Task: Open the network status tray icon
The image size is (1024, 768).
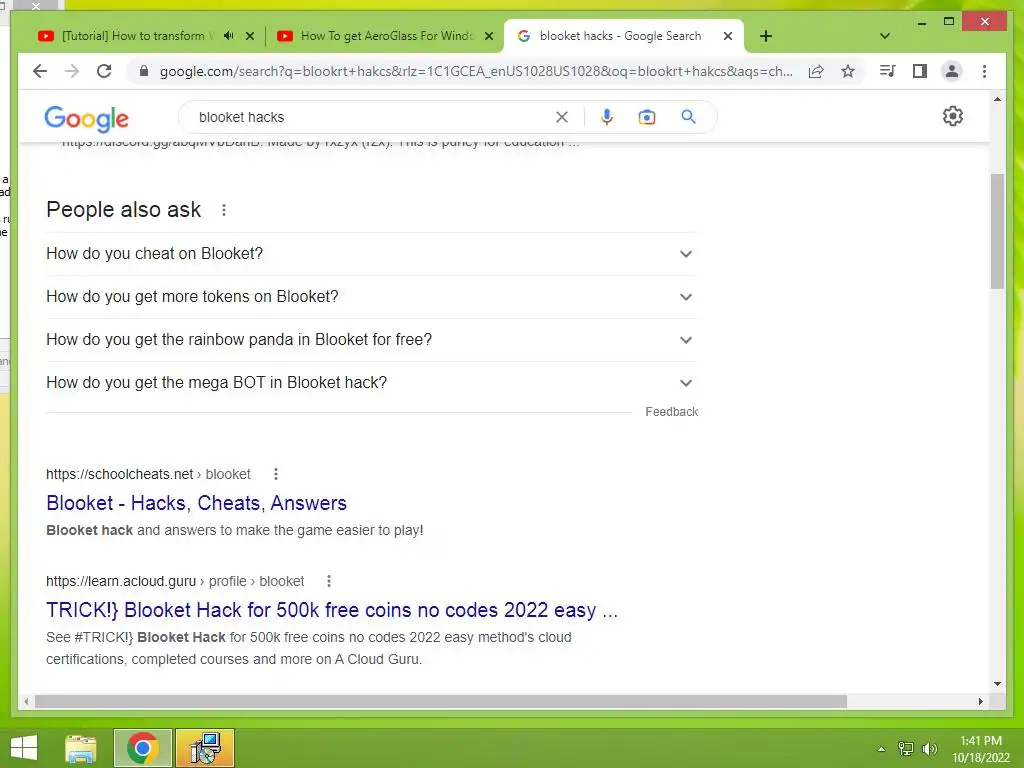Action: point(906,749)
